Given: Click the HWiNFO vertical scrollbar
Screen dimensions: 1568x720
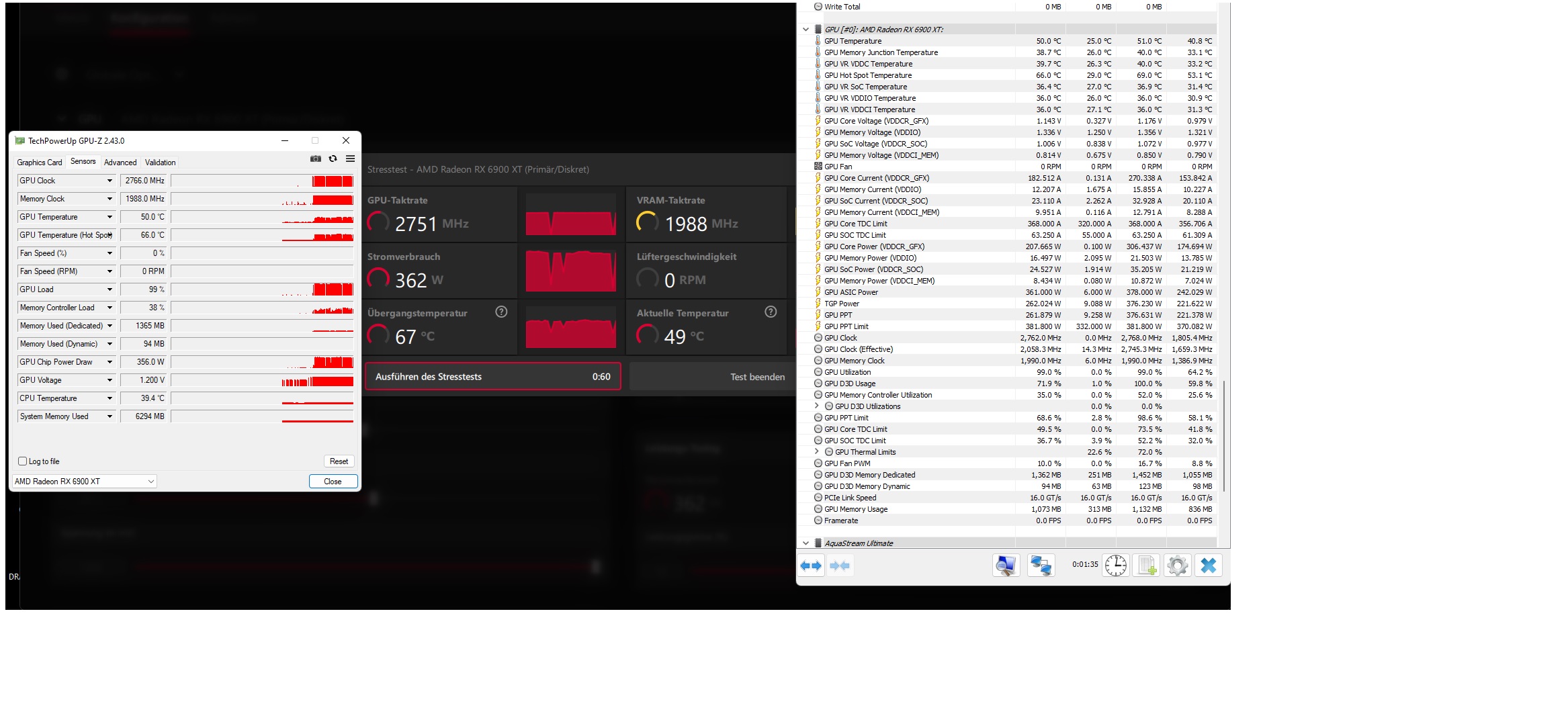Looking at the screenshot, I should click(1224, 437).
